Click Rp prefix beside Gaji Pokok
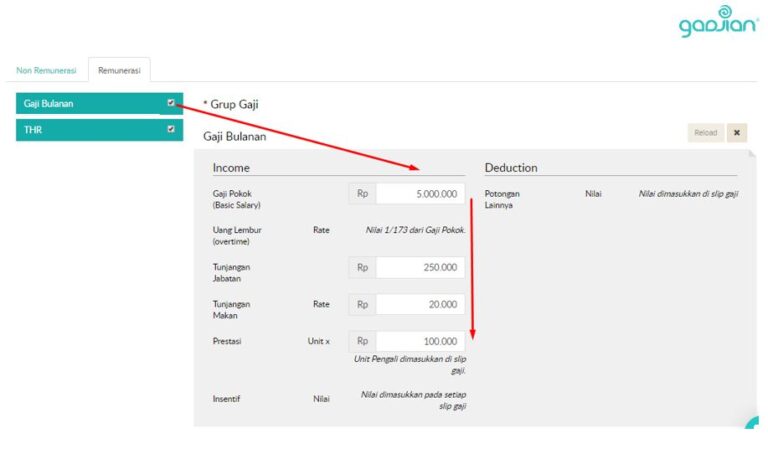768x454 pixels. tap(362, 195)
